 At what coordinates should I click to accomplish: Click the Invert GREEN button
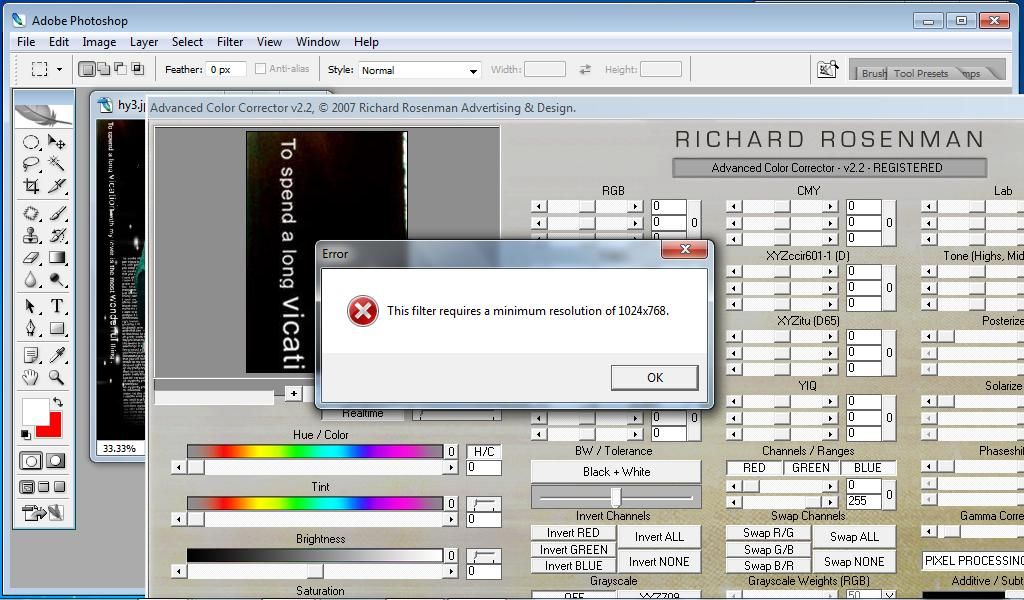(x=573, y=550)
